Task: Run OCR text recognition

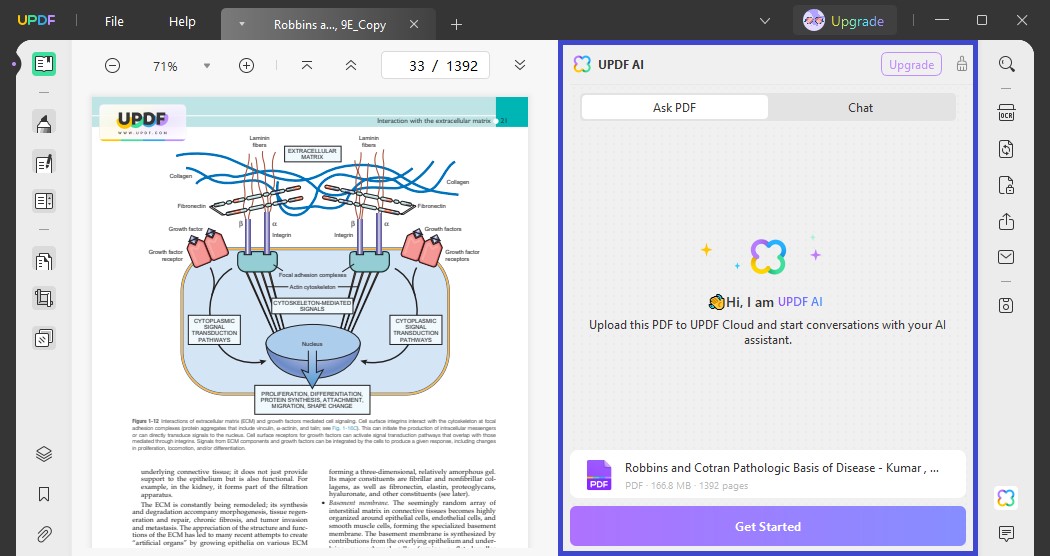Action: [1006, 113]
